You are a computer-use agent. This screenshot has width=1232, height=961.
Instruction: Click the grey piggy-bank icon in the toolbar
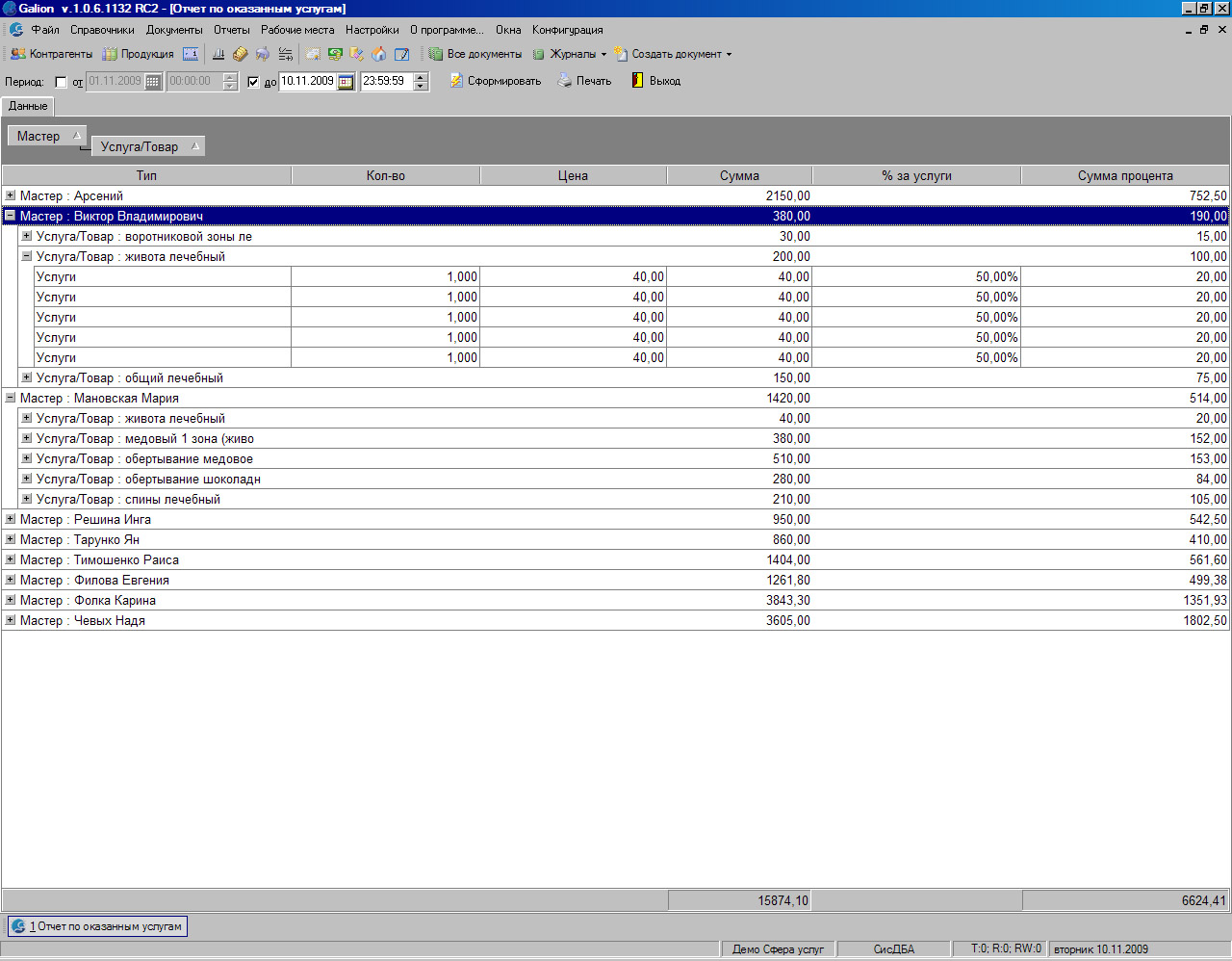click(263, 54)
